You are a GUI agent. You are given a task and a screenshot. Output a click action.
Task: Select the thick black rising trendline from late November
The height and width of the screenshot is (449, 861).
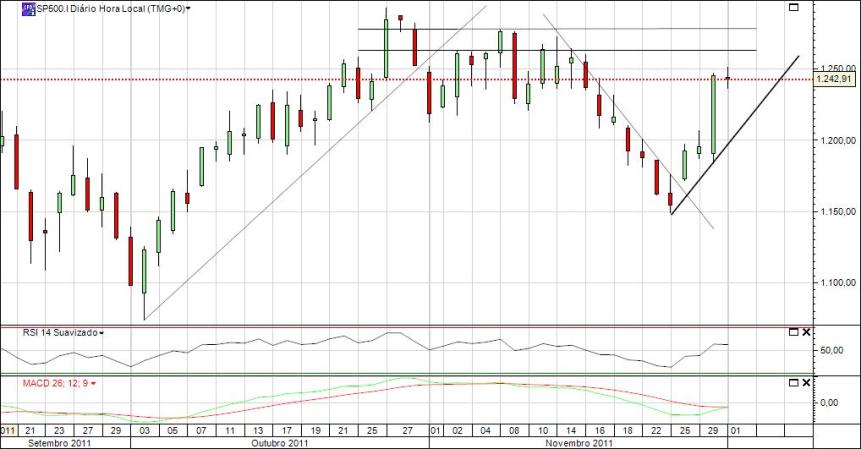[735, 134]
